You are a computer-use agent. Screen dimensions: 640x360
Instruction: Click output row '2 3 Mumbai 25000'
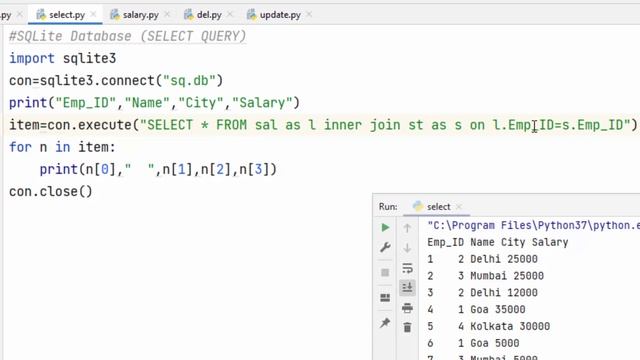(x=485, y=276)
